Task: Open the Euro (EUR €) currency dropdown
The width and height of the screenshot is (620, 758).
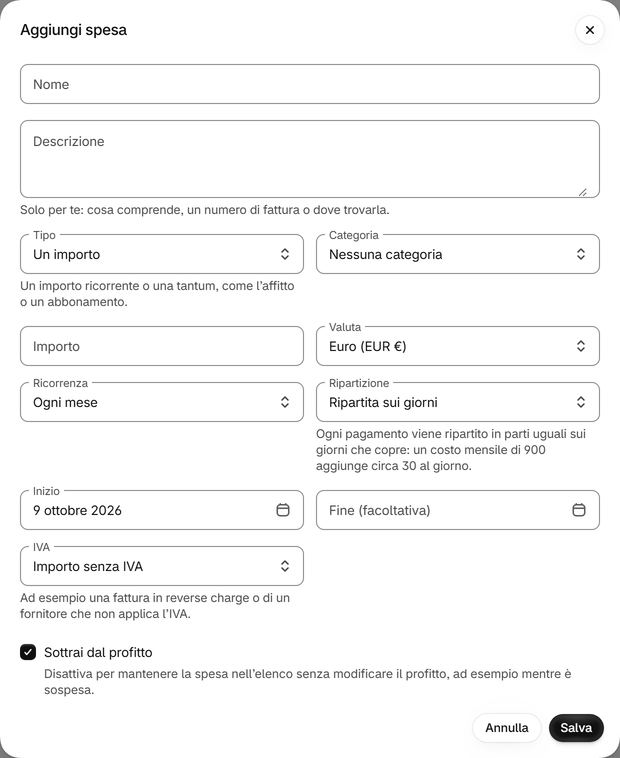Action: [x=458, y=346]
